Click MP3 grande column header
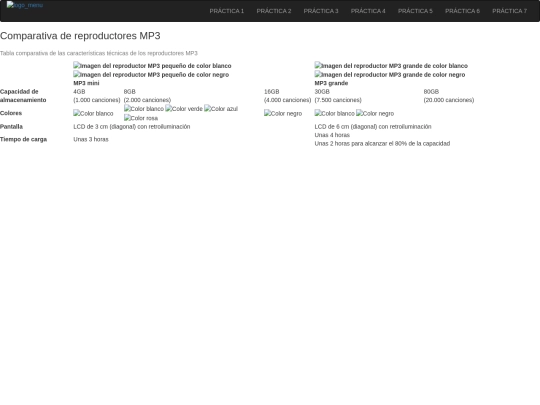540x405 pixels. coord(331,83)
